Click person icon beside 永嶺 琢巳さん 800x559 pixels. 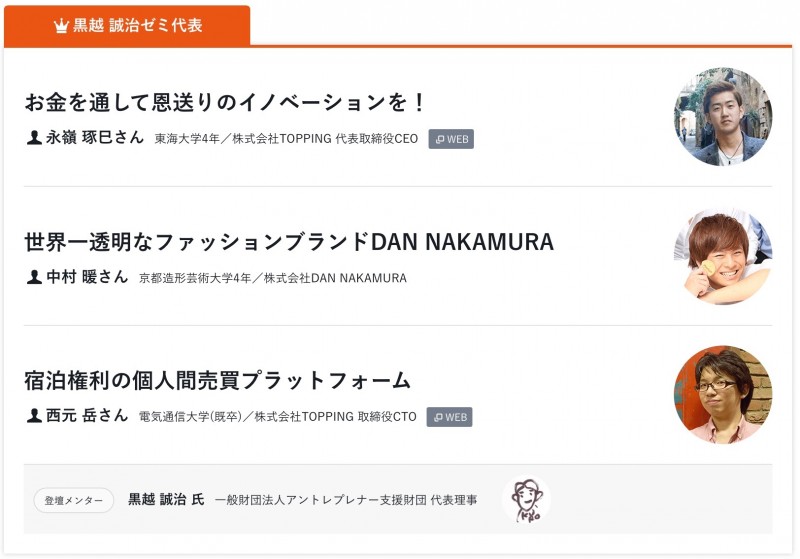tap(34, 138)
